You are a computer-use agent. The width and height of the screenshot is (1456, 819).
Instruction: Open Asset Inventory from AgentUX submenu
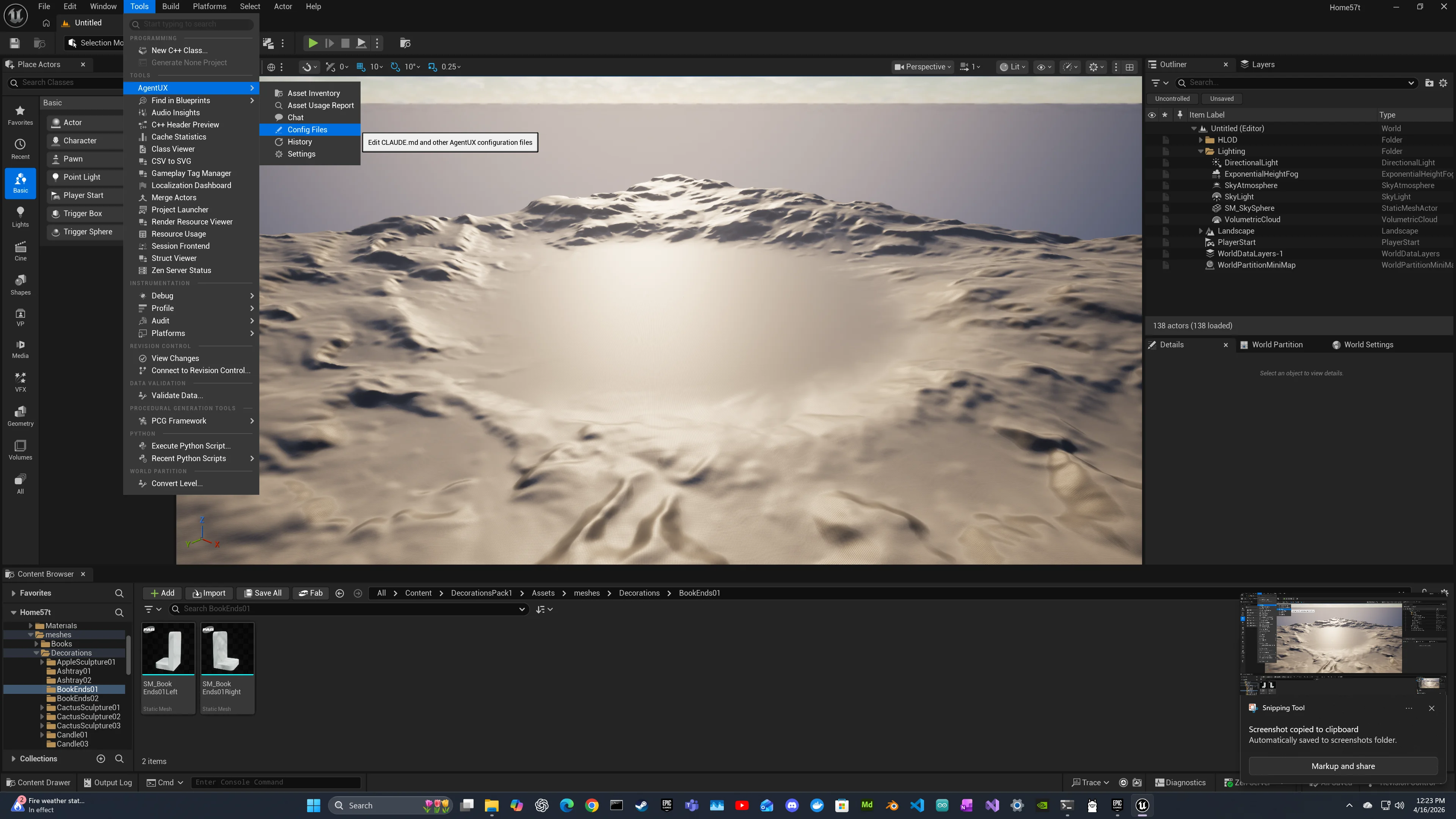coord(310,93)
